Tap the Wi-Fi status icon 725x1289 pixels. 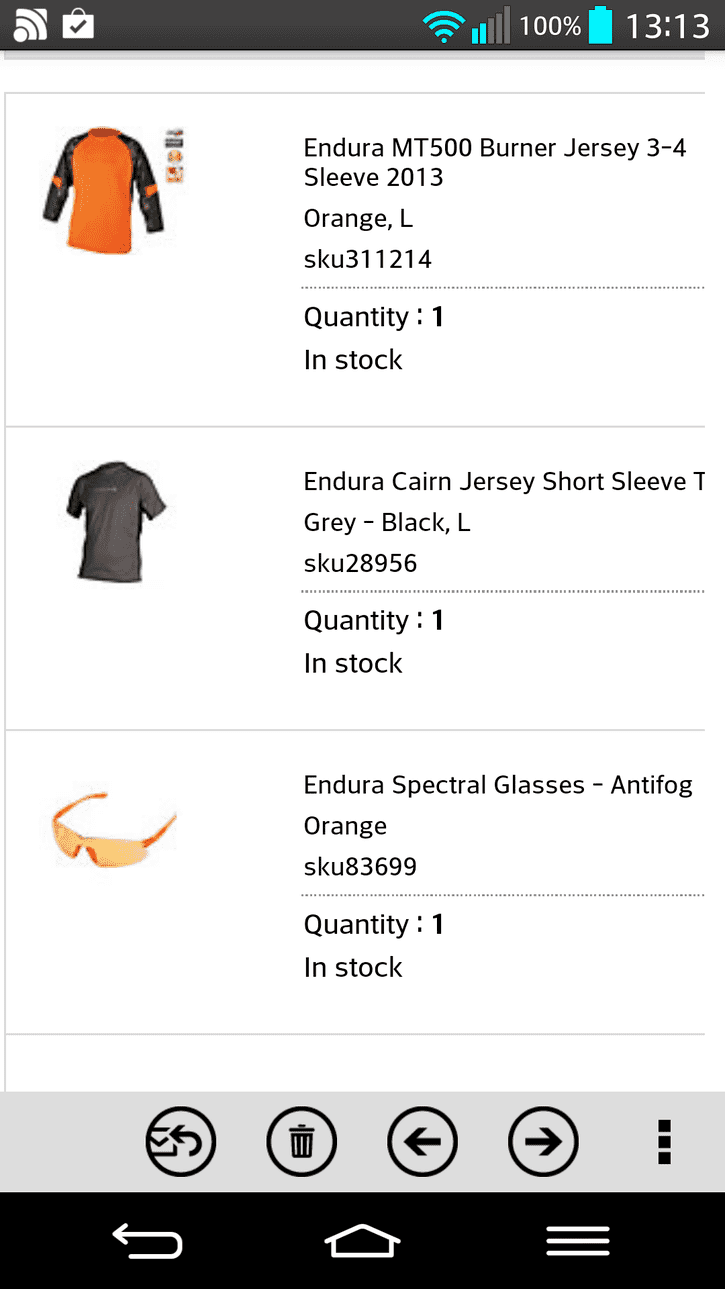click(441, 25)
